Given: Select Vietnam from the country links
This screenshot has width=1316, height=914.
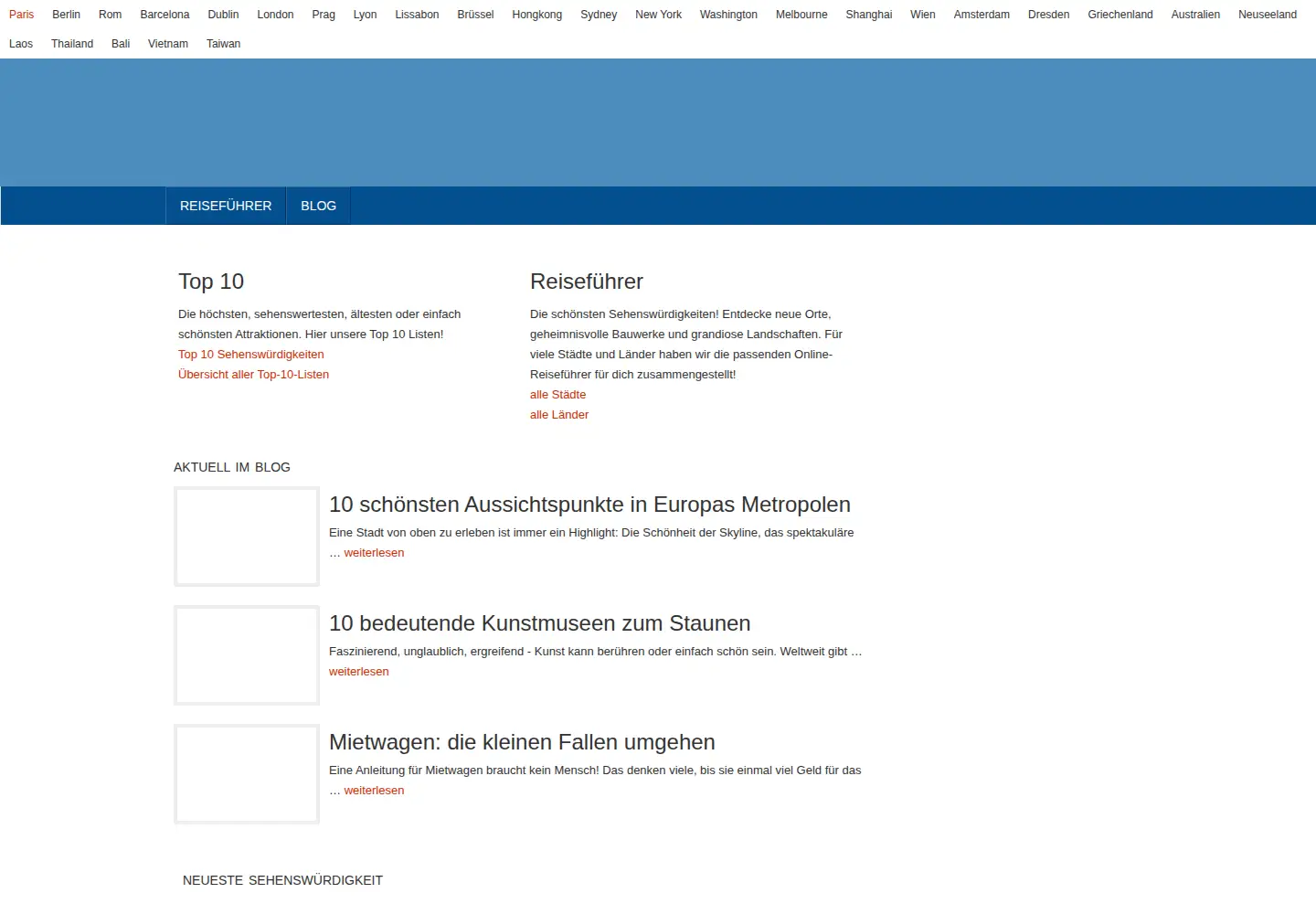Looking at the screenshot, I should pyautogui.click(x=168, y=44).
